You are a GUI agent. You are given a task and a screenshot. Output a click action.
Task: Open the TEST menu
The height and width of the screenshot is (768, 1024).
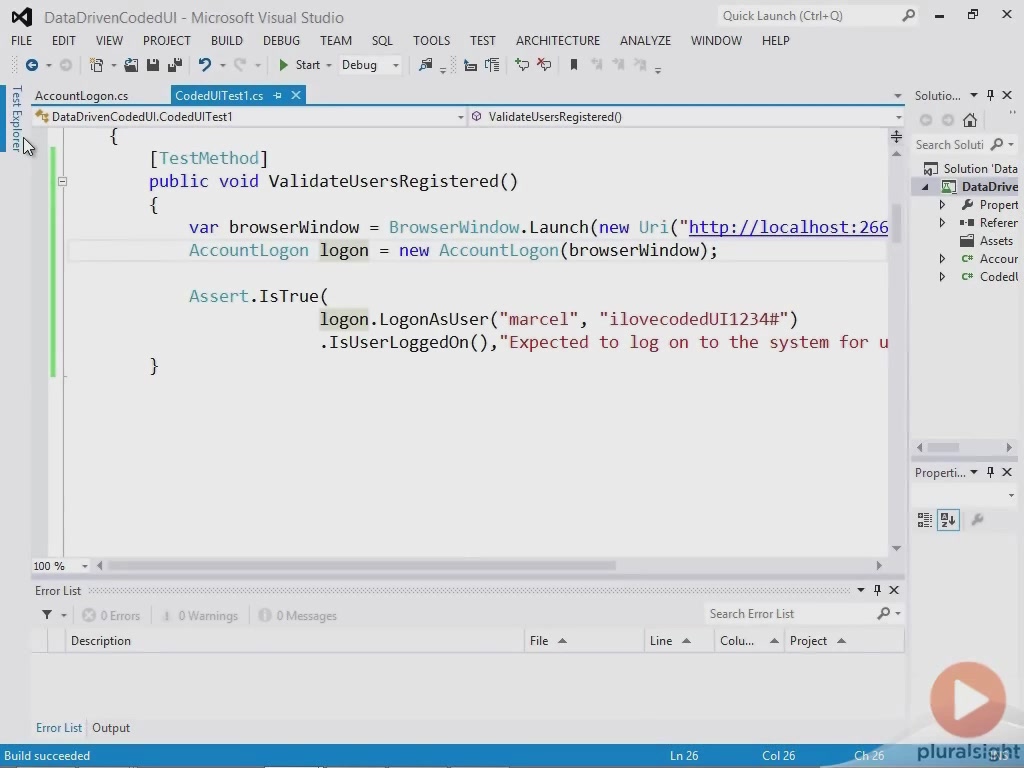483,40
